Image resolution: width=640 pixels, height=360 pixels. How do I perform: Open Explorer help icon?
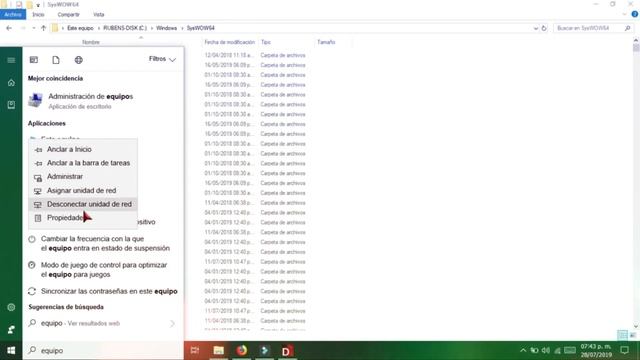635,14
